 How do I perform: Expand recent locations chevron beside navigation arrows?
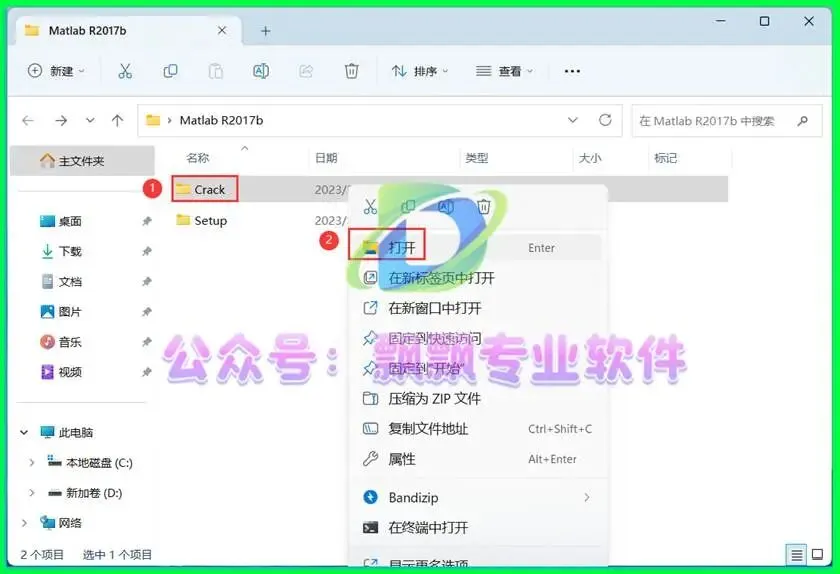(x=90, y=120)
